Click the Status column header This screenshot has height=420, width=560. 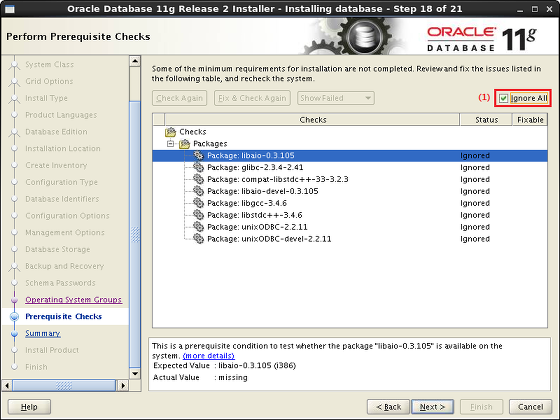[486, 120]
